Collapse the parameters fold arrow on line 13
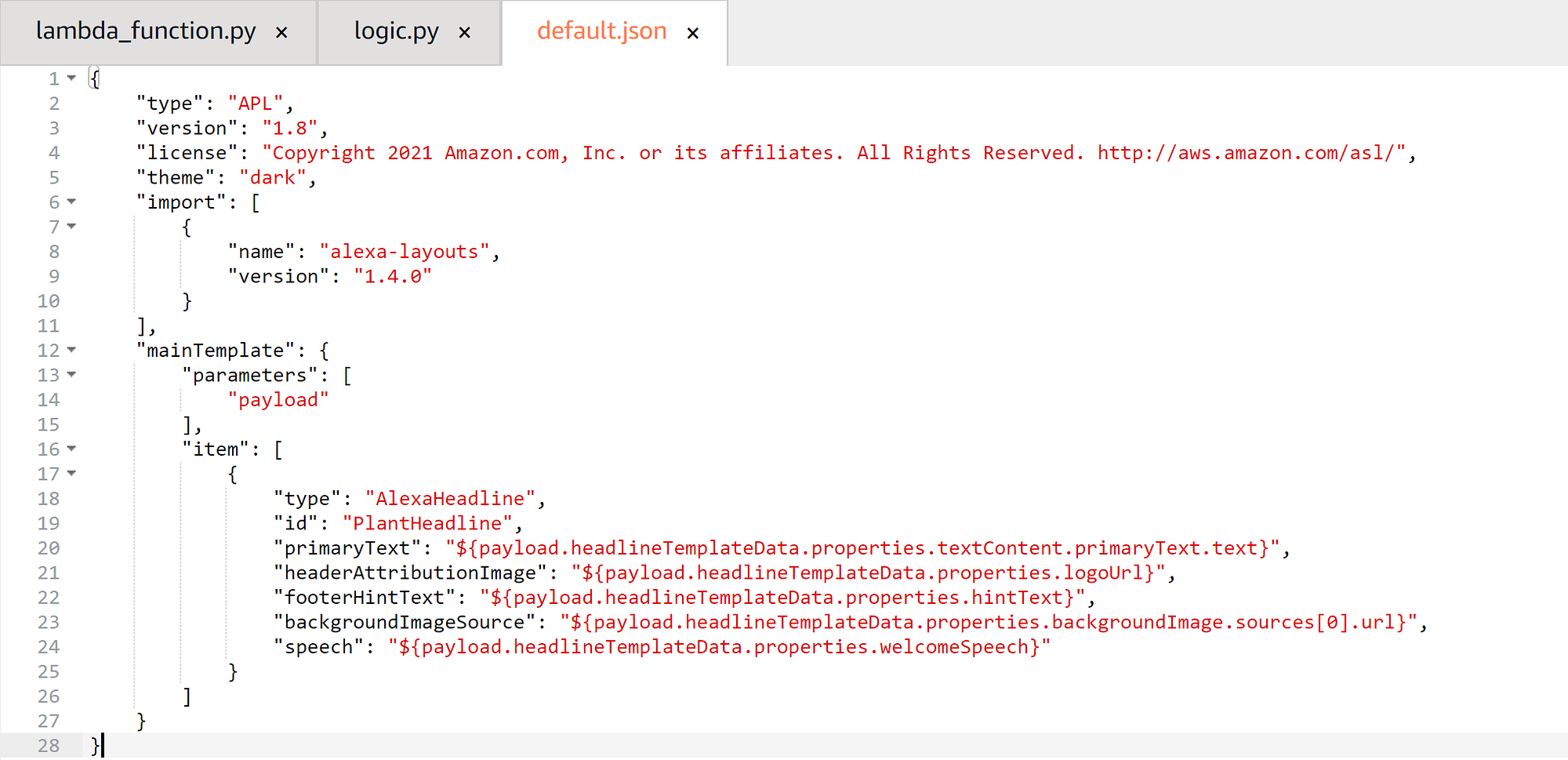The height and width of the screenshot is (760, 1568). [x=71, y=375]
